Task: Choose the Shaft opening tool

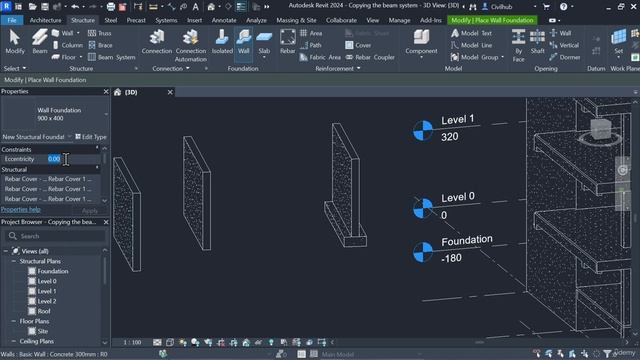Action: coord(537,42)
